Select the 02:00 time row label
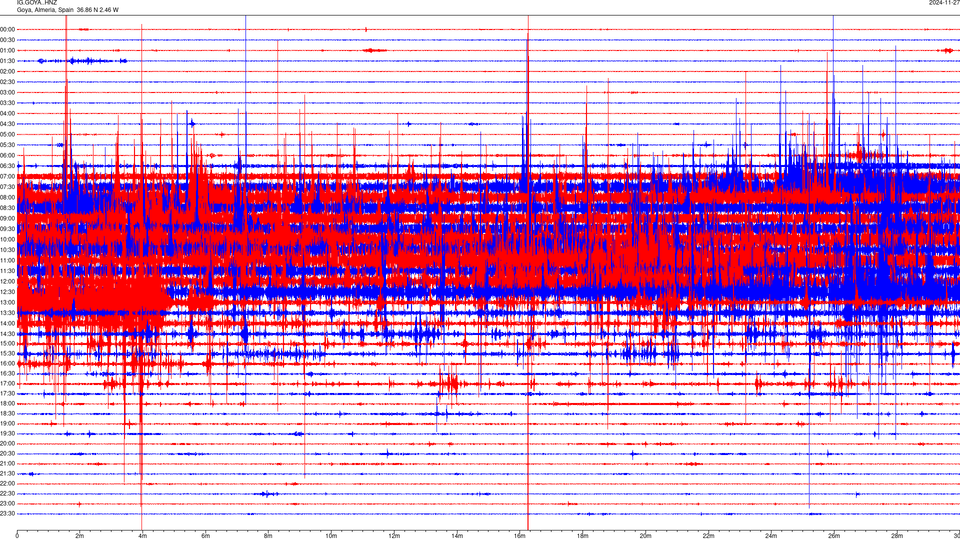Screen dimensions: 960x540 coord(7,71)
